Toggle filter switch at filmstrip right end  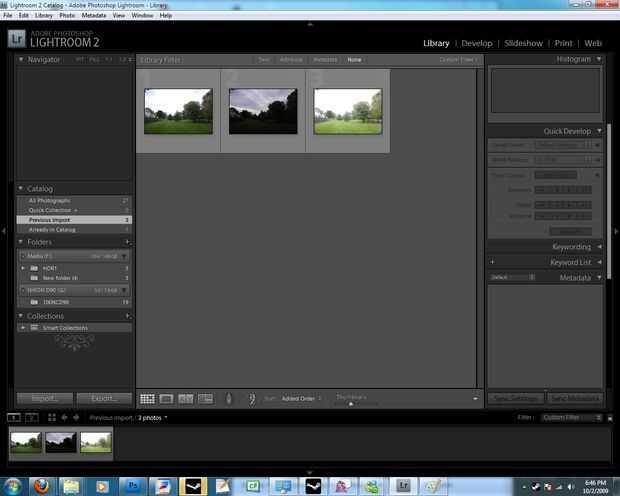[610, 418]
